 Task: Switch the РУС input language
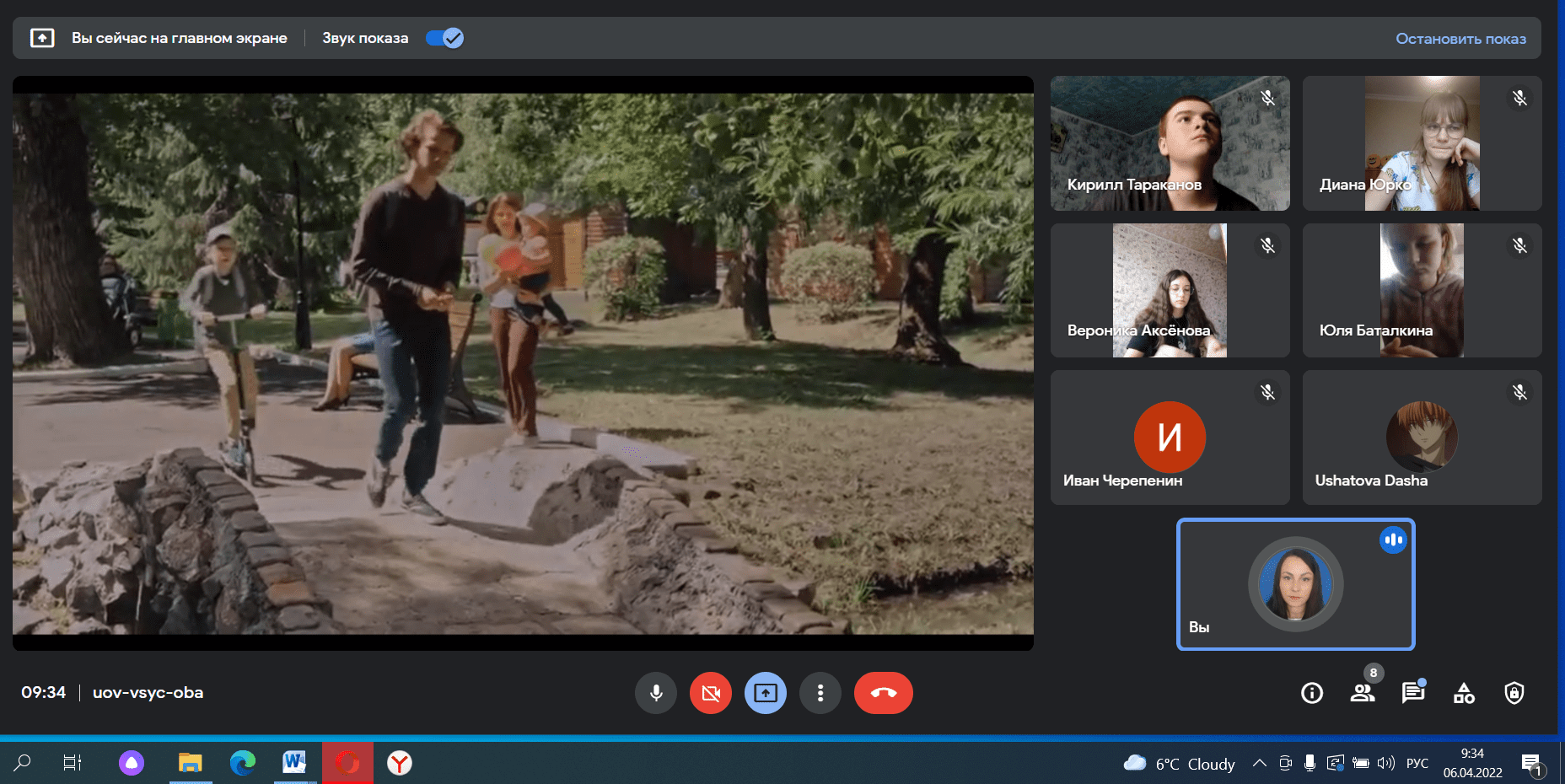[1417, 763]
